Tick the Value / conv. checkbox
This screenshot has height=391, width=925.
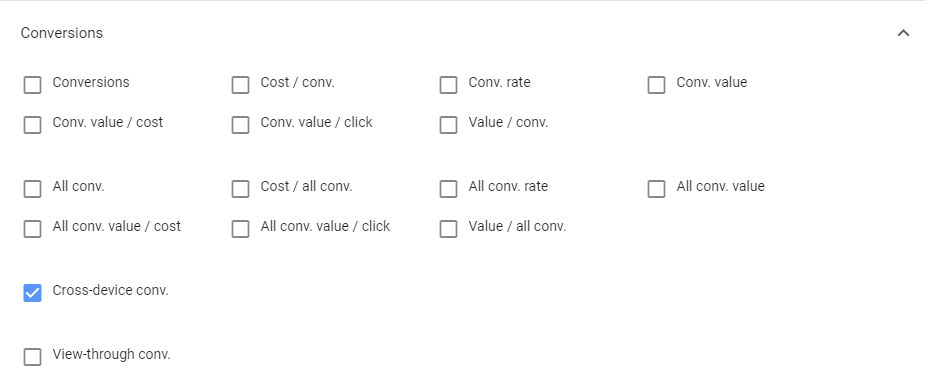[448, 125]
